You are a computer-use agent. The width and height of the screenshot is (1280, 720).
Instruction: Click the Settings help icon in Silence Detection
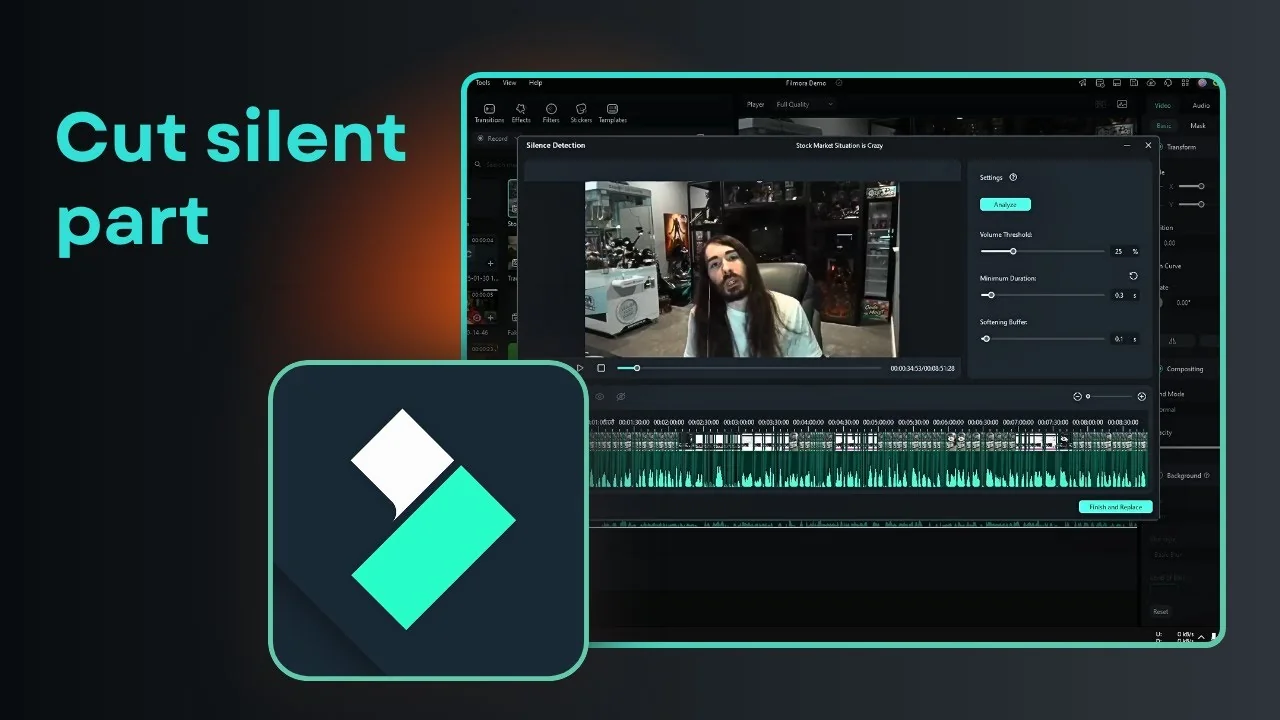[1013, 177]
